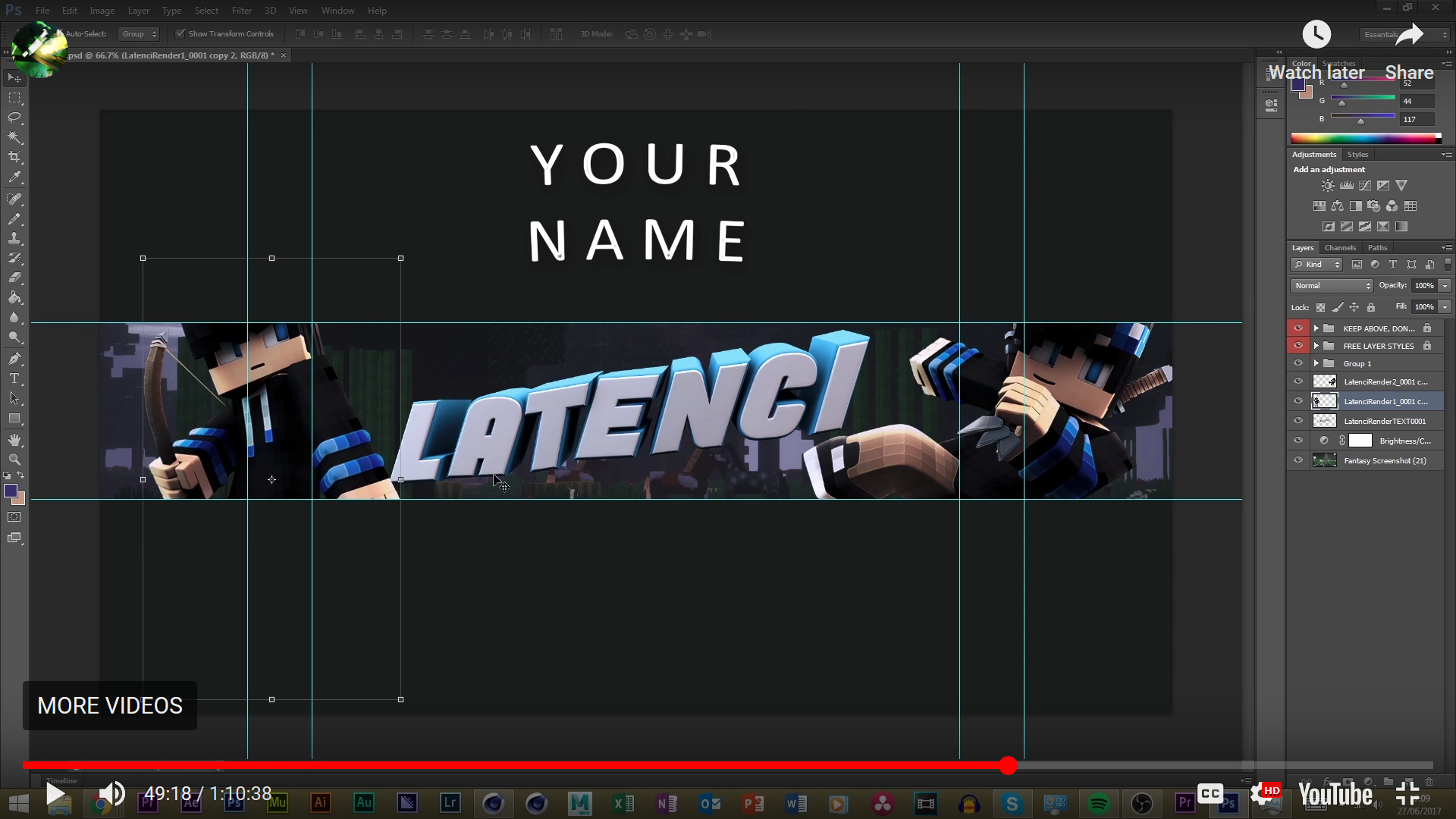This screenshot has width=1456, height=819.
Task: Switch to the Styles tab
Action: pos(1357,155)
